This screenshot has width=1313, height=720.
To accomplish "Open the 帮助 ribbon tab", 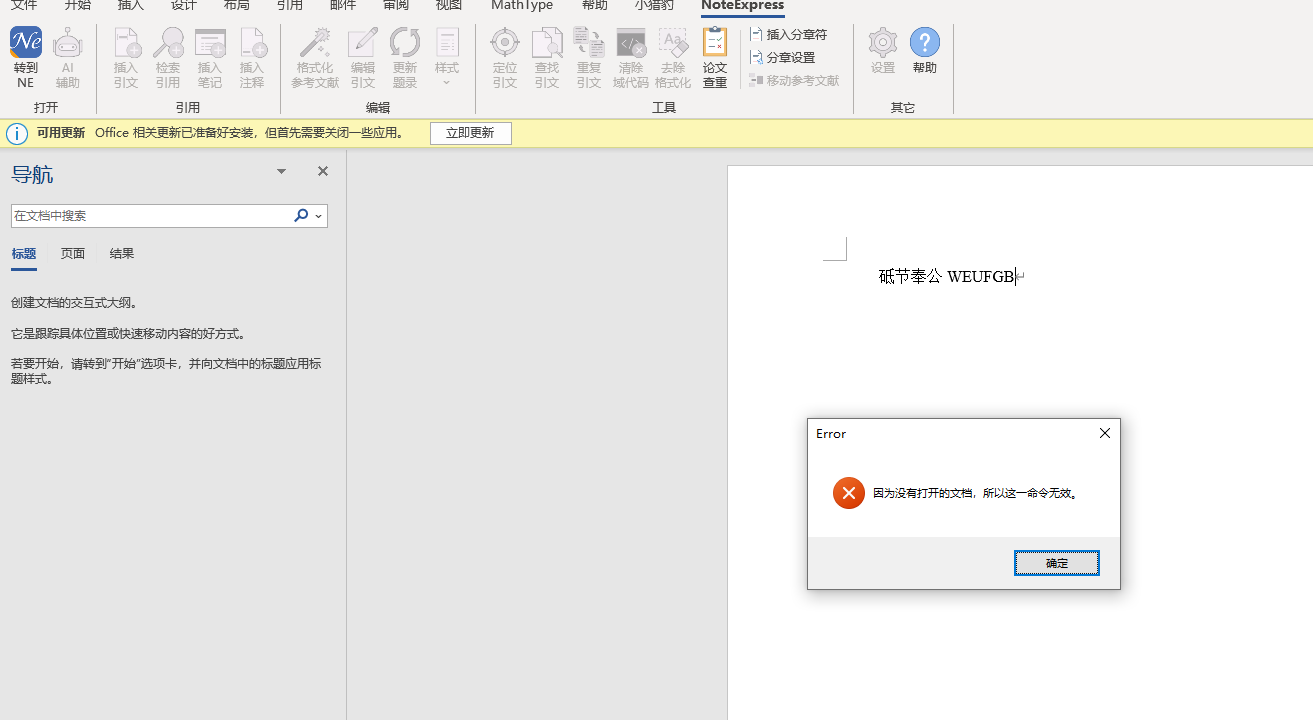I will click(x=595, y=5).
